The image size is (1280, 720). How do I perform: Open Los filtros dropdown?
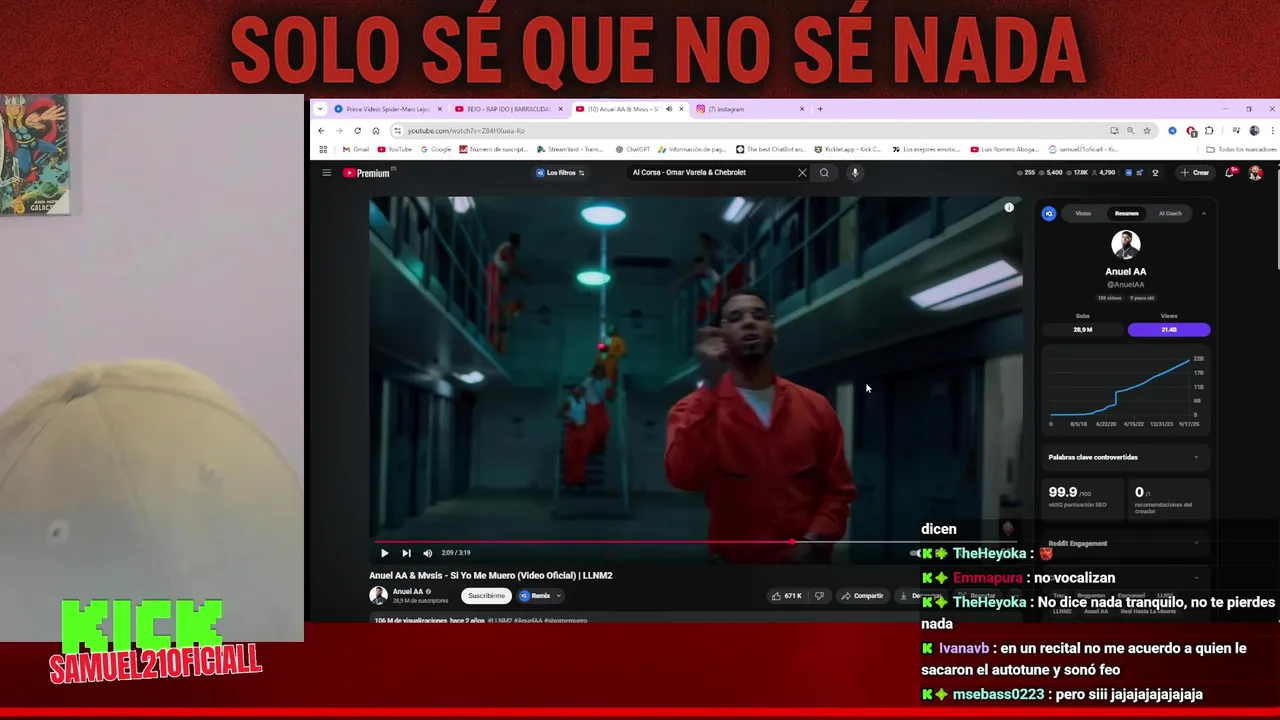click(560, 173)
